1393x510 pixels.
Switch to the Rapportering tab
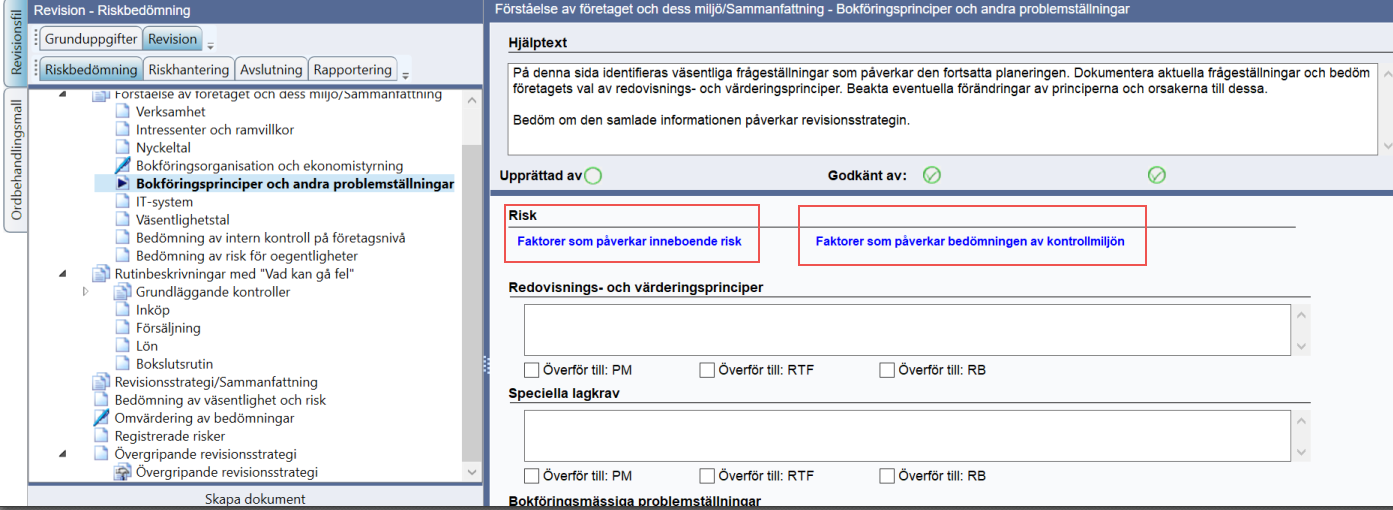tap(353, 70)
